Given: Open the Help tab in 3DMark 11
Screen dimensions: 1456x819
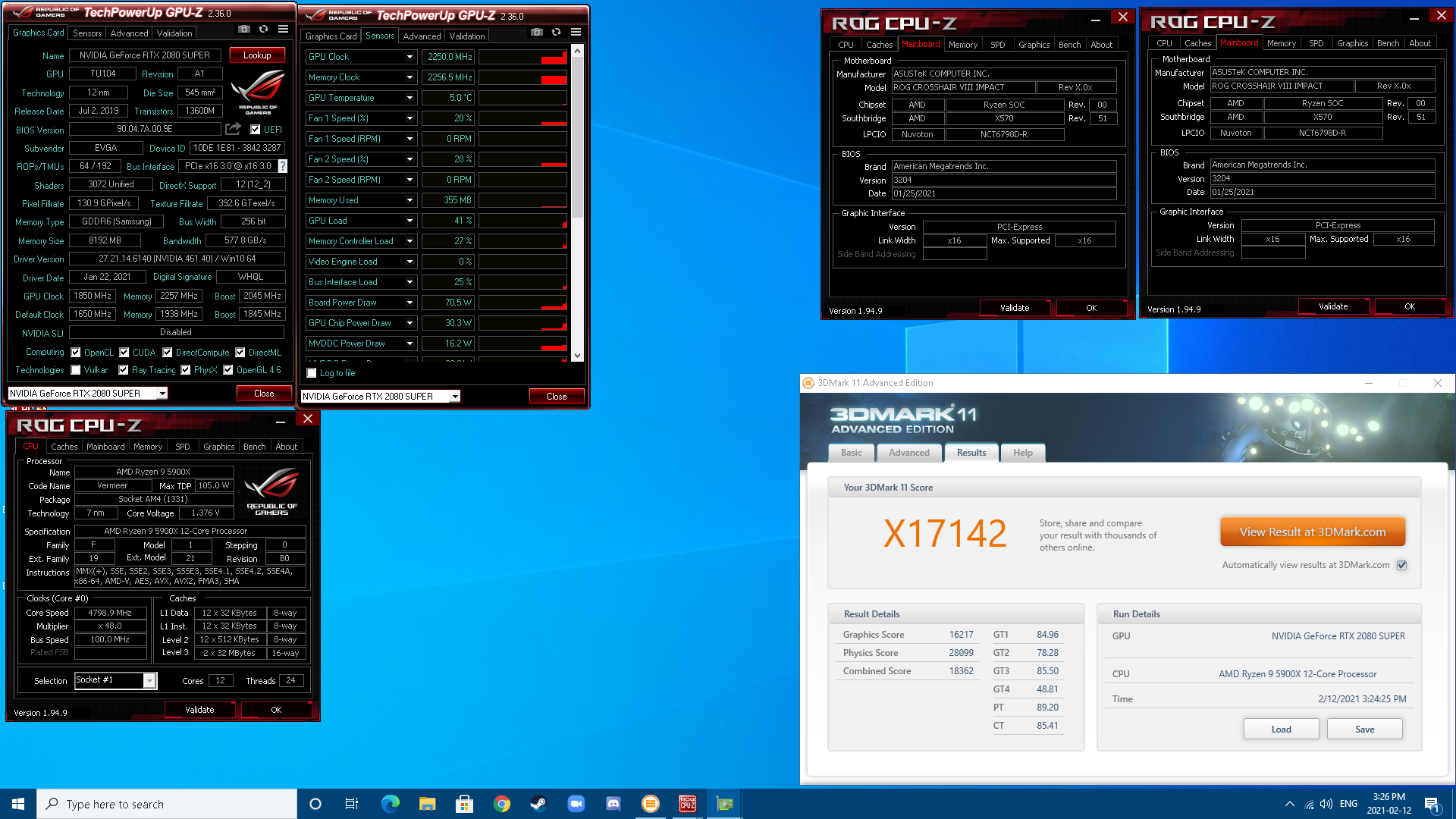Looking at the screenshot, I should click(1023, 453).
